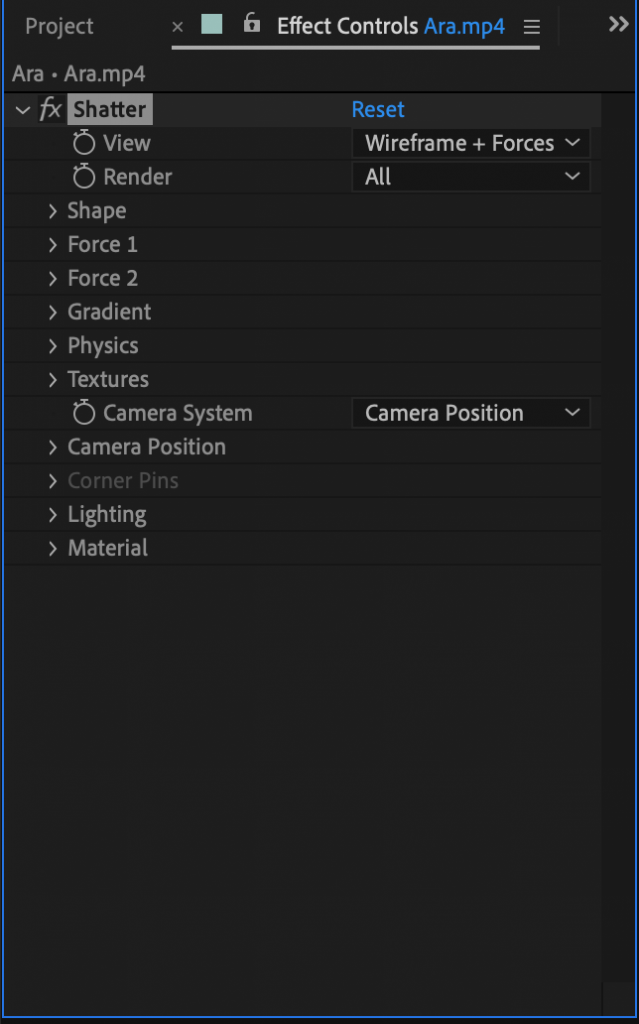The width and height of the screenshot is (639, 1024).
Task: Close the Project tab with its × icon
Action: 177,27
